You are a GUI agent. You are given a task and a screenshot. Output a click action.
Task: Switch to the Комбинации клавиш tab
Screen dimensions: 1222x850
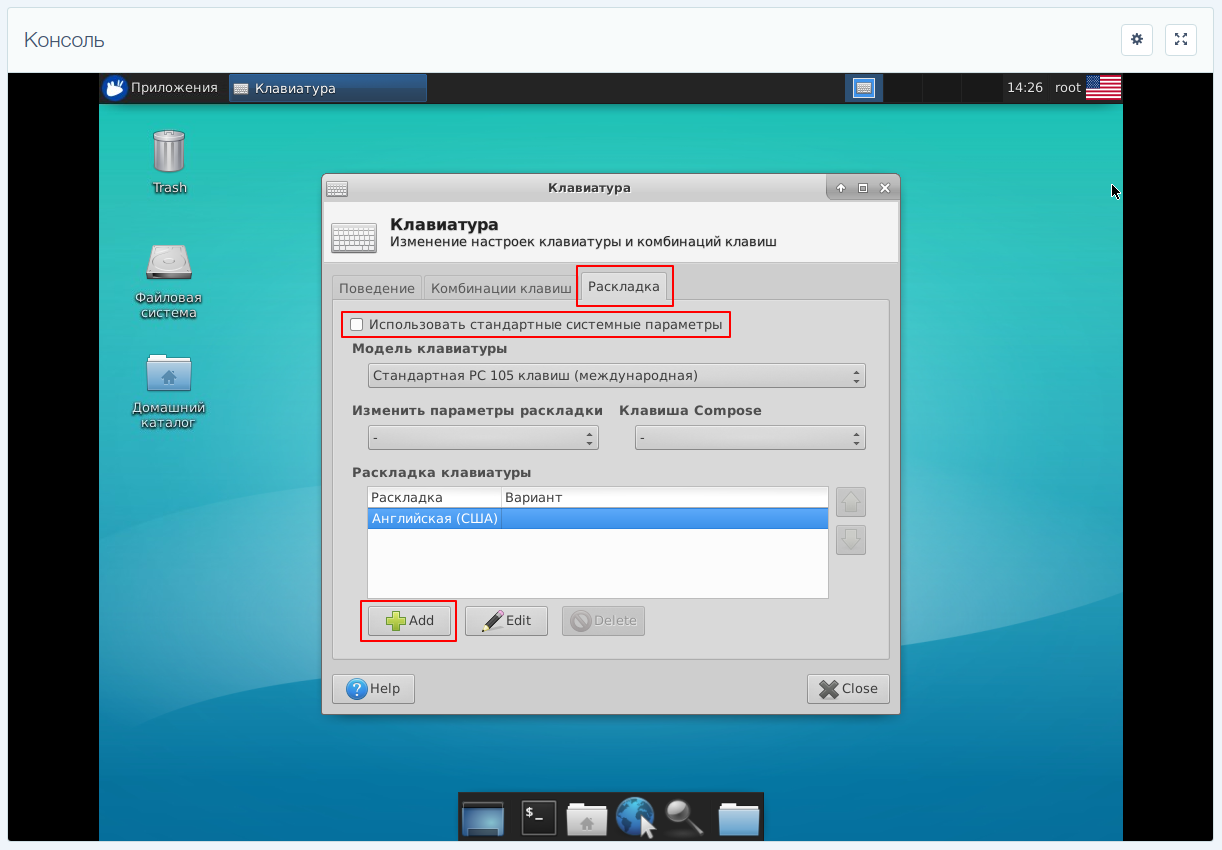coord(501,288)
